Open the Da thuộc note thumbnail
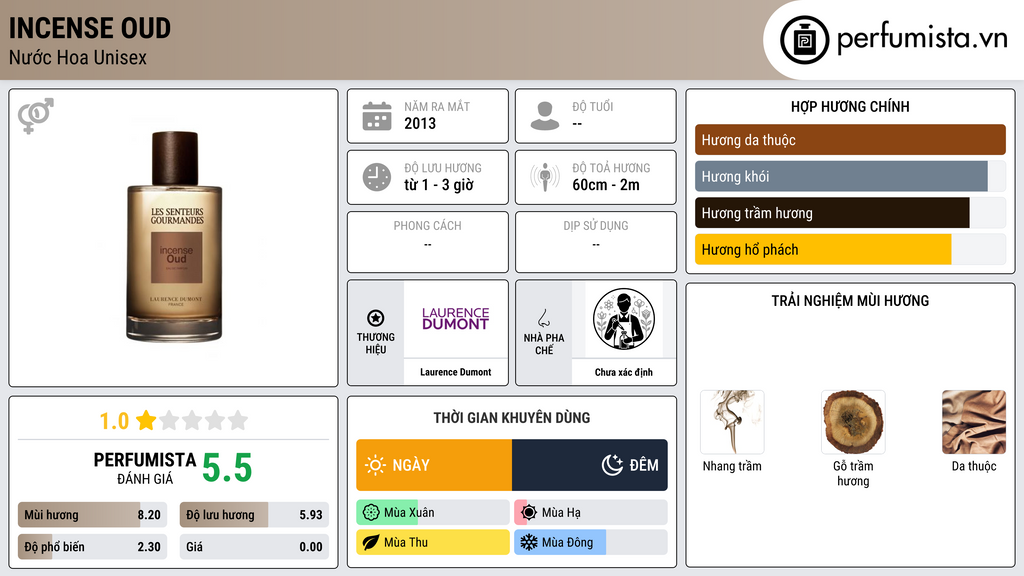 click(x=974, y=422)
